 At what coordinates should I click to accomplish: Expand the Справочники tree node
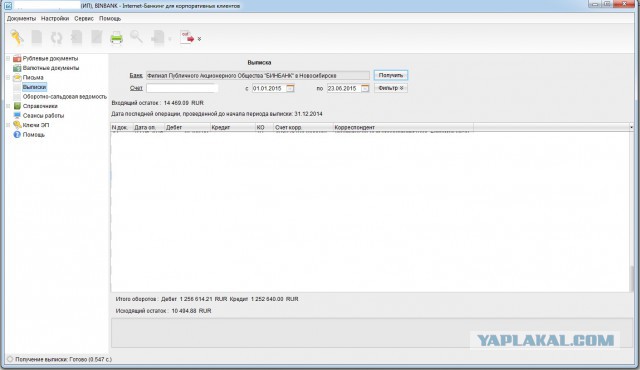click(8, 106)
